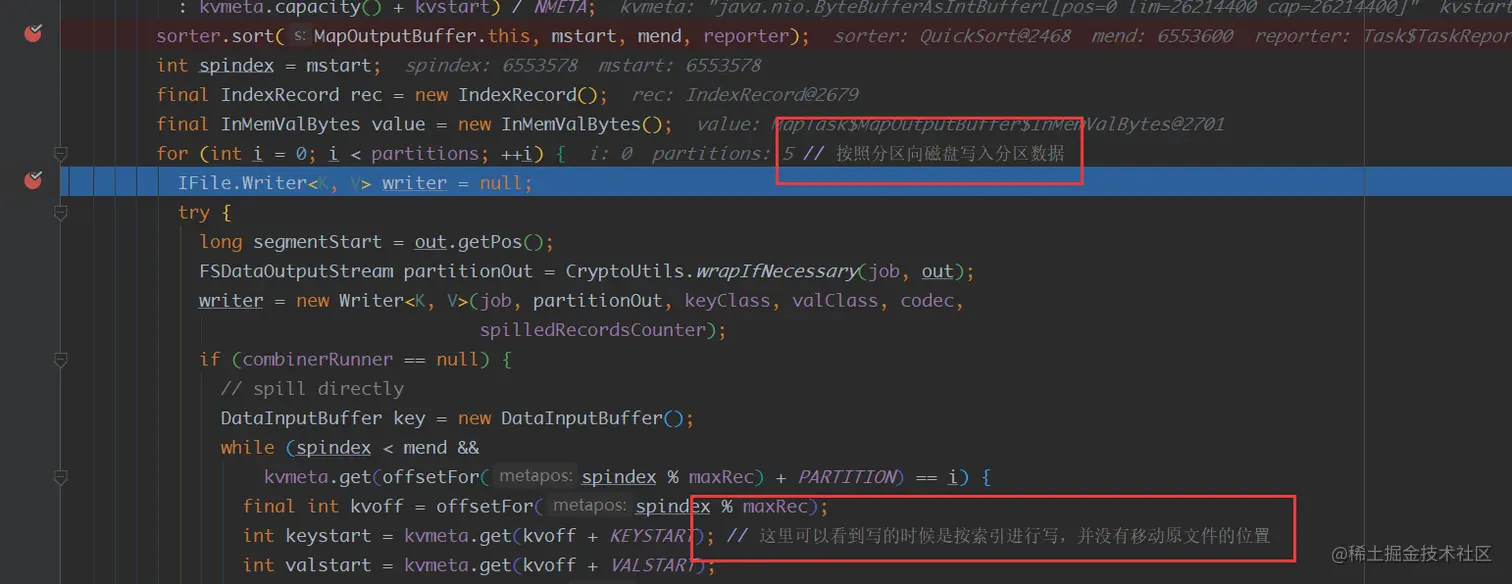Toggle breakpoint on IFile.Writer line
The image size is (1512, 584).
click(33, 180)
